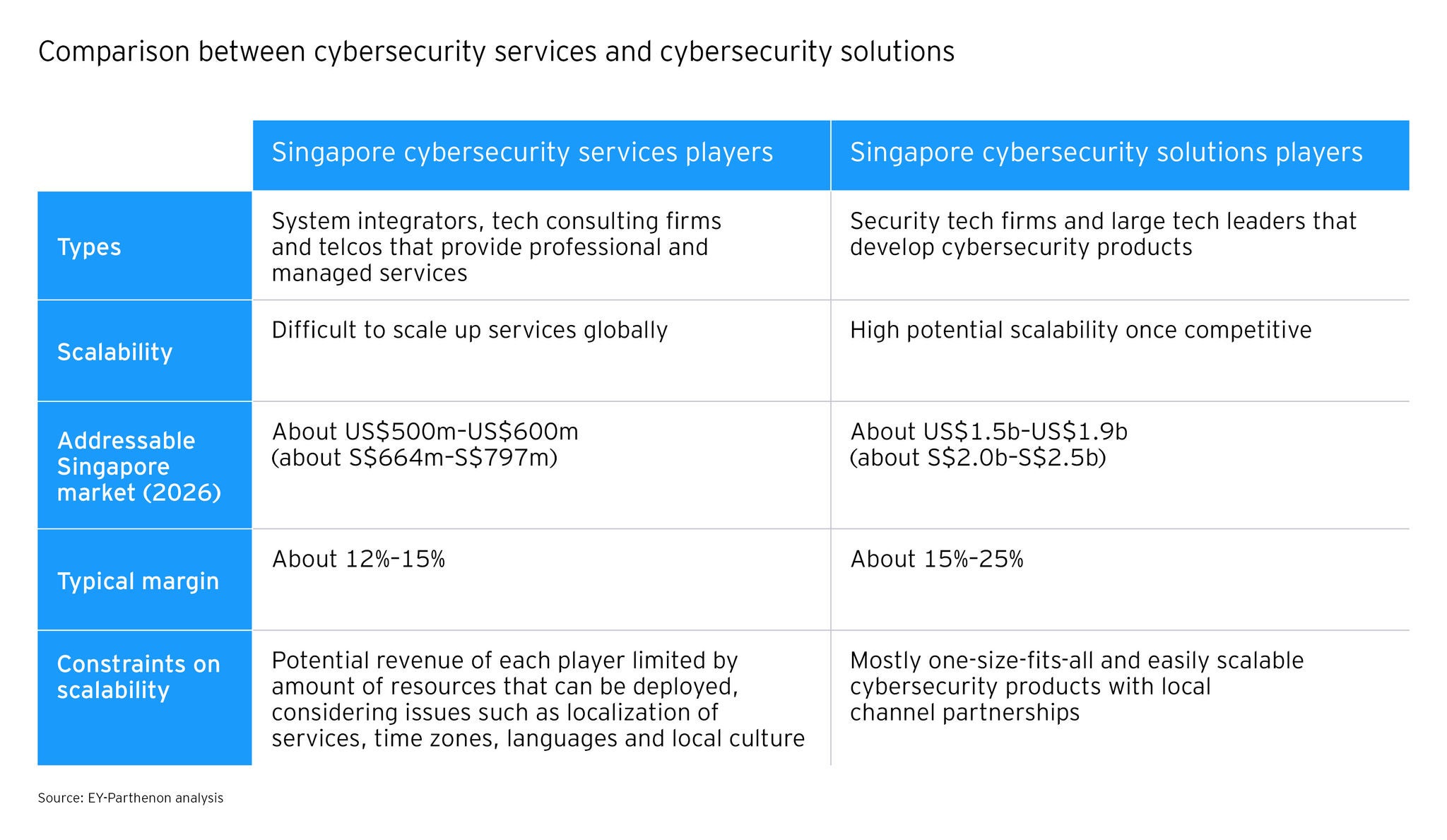1447x840 pixels.
Task: Click the 'Source: EY-Parthenon analysis' footnote
Action: point(131,798)
